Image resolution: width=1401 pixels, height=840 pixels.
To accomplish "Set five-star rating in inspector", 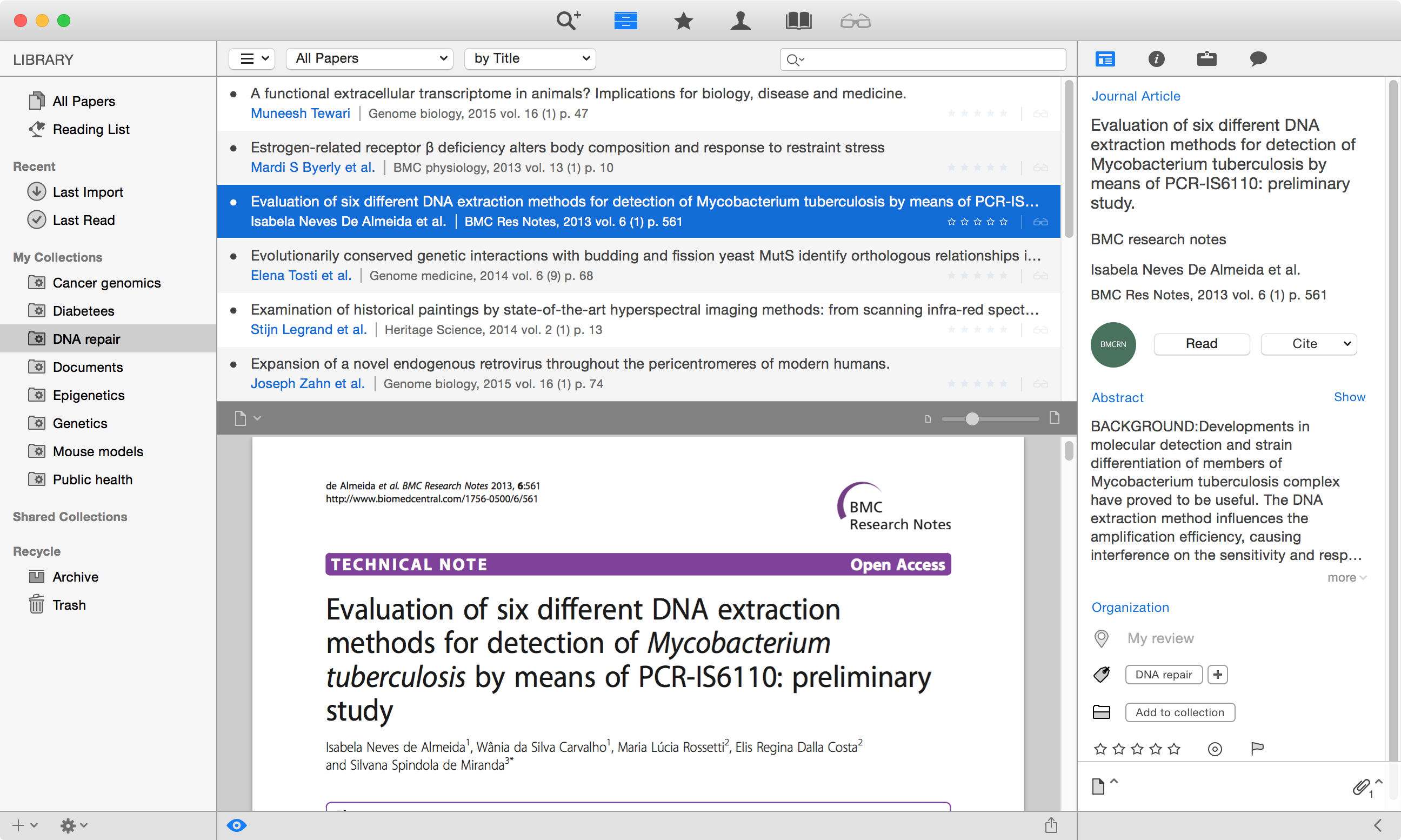I will [x=1174, y=749].
